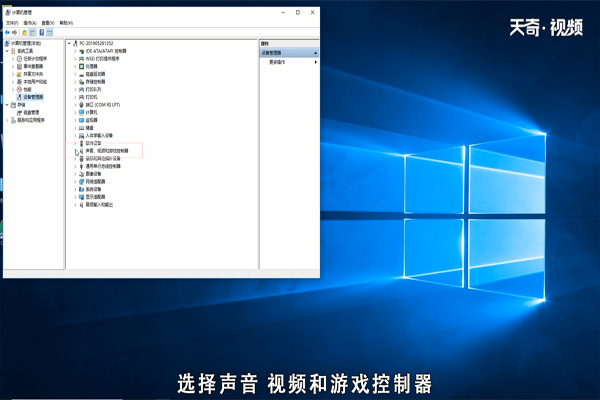600x400 pixels.
Task: Expand the 鼠标和其他指针设备 node
Action: pyautogui.click(x=75, y=158)
